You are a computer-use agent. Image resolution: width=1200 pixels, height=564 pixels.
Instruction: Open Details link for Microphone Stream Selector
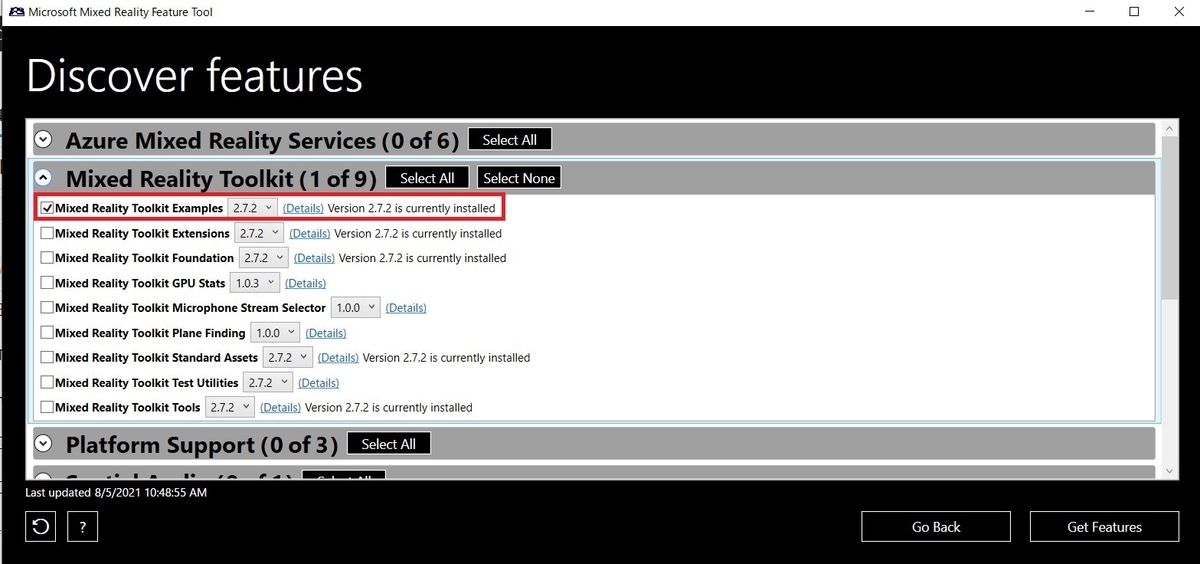406,308
